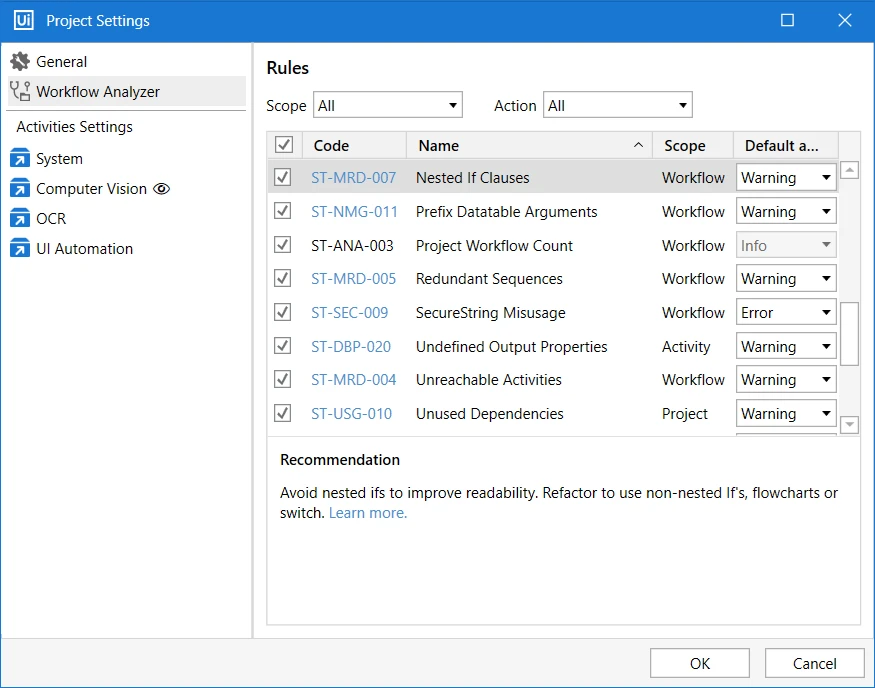This screenshot has height=688, width=875.
Task: Sort rules by the Code column header
Action: (x=354, y=145)
